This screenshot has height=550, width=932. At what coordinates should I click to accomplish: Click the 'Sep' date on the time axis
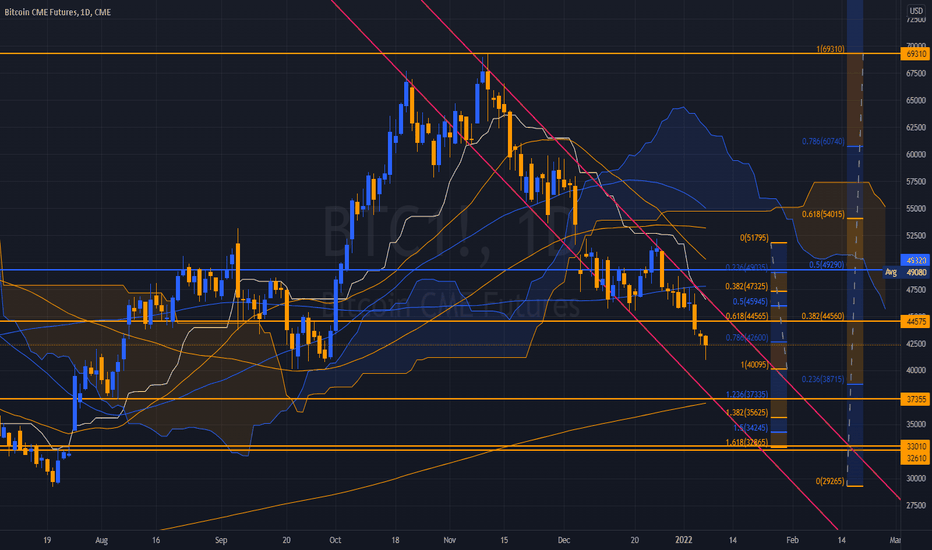[221, 540]
